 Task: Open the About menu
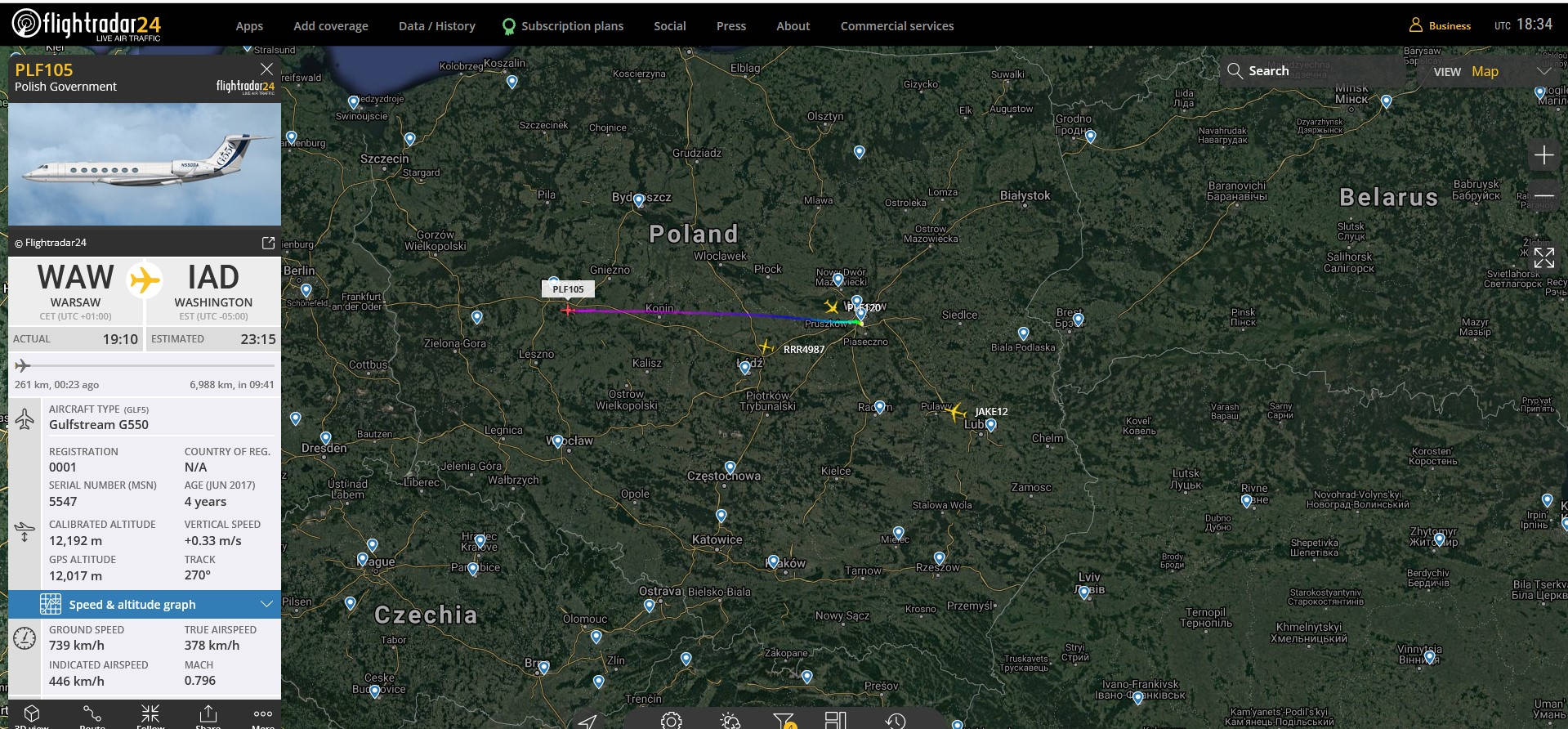(x=793, y=26)
